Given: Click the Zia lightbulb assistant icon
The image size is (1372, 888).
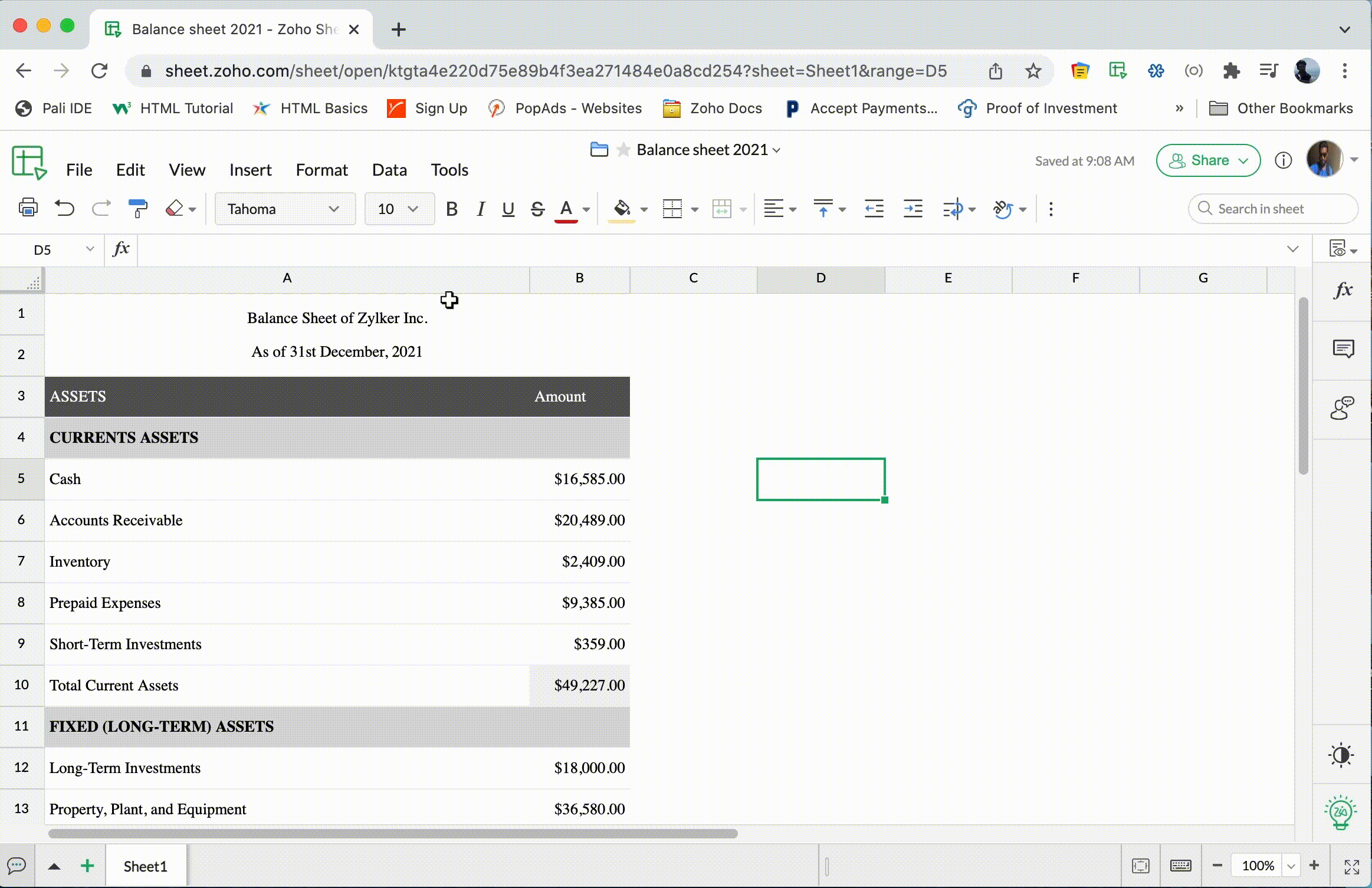Looking at the screenshot, I should click(1341, 813).
